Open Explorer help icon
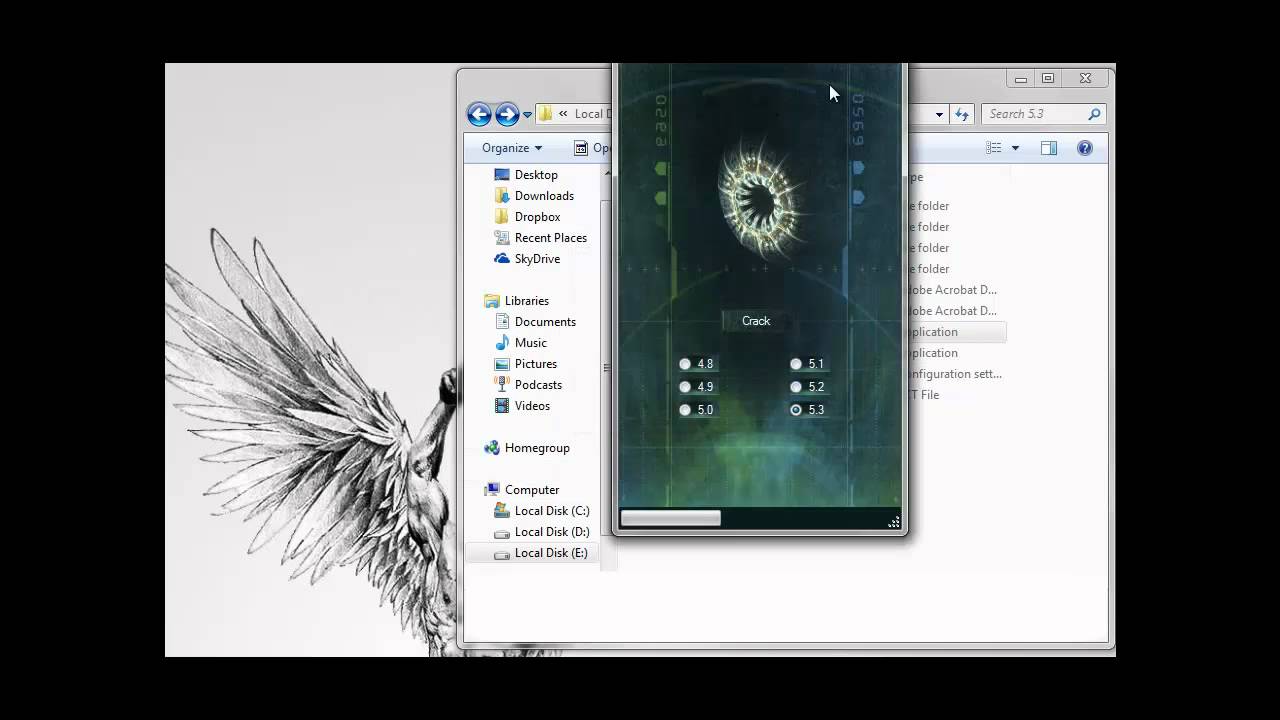 click(x=1085, y=148)
